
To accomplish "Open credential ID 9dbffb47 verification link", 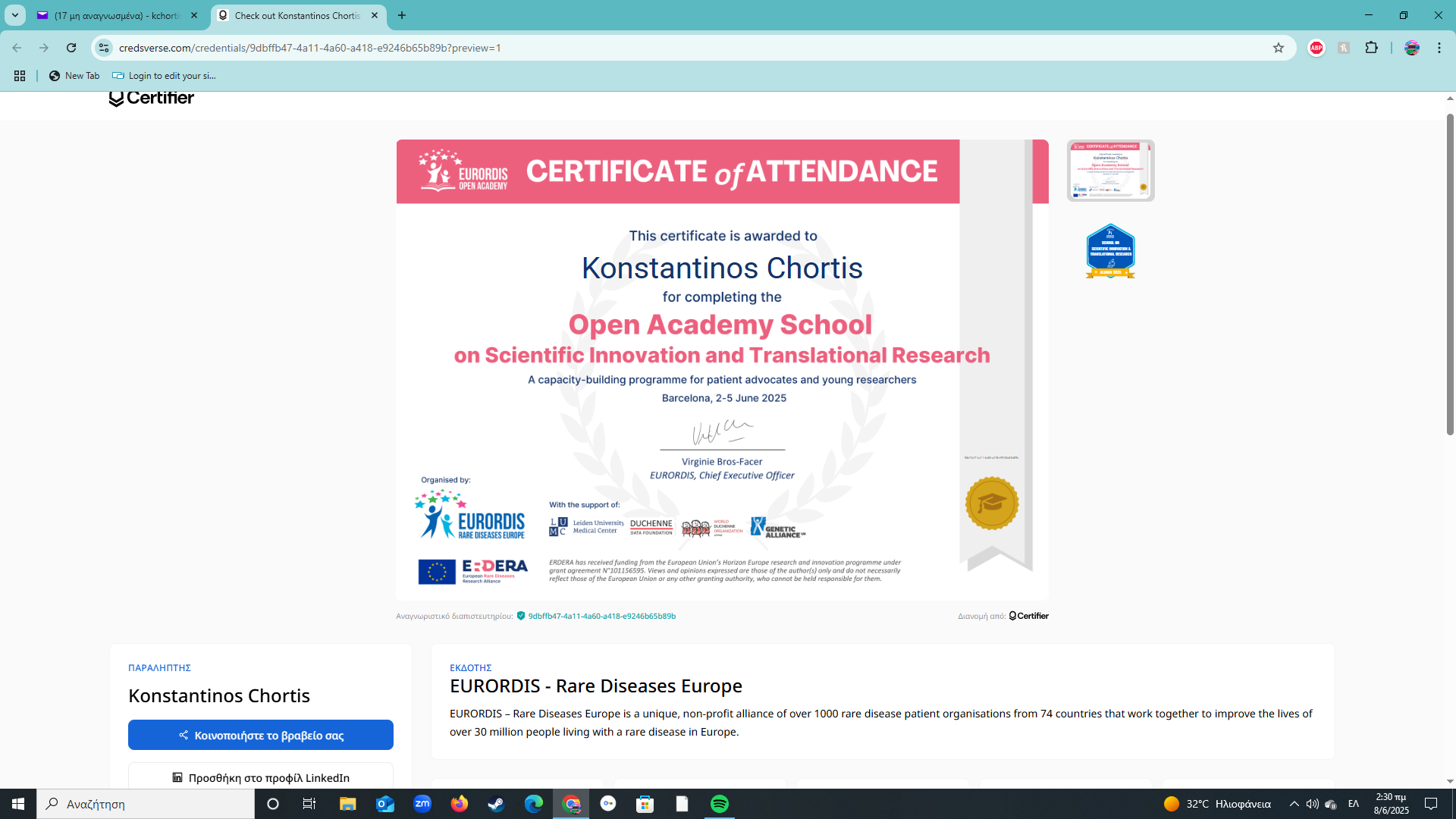I will pos(602,616).
